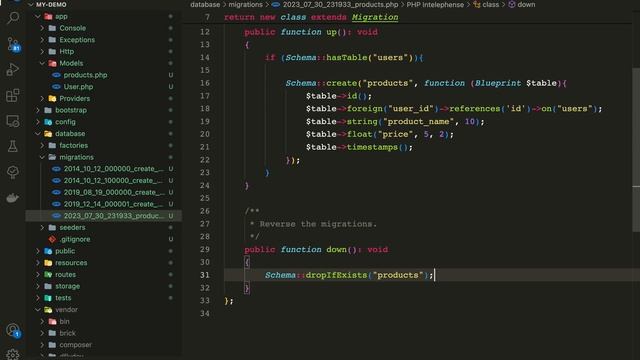Click the 'Reverse the migrations.' comment
Screen dimensions: 640x360
(x=318, y=224)
